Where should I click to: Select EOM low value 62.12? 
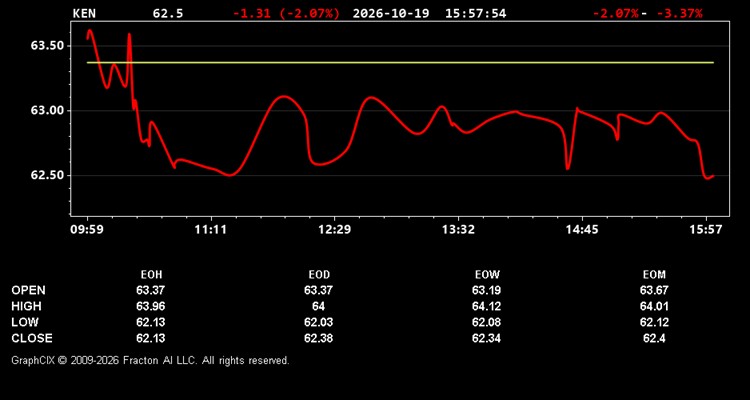pyautogui.click(x=654, y=322)
